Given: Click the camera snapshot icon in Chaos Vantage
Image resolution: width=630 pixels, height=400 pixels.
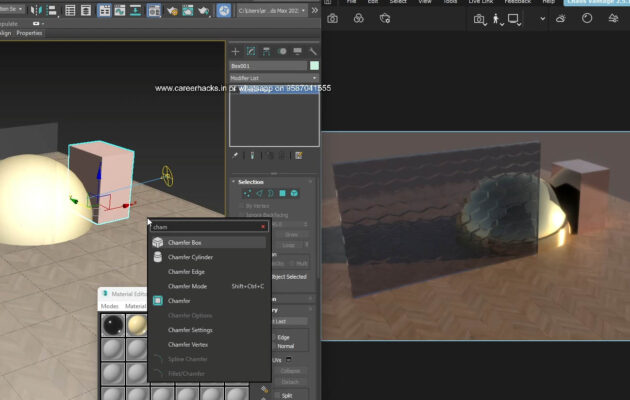Looking at the screenshot, I should tap(333, 19).
